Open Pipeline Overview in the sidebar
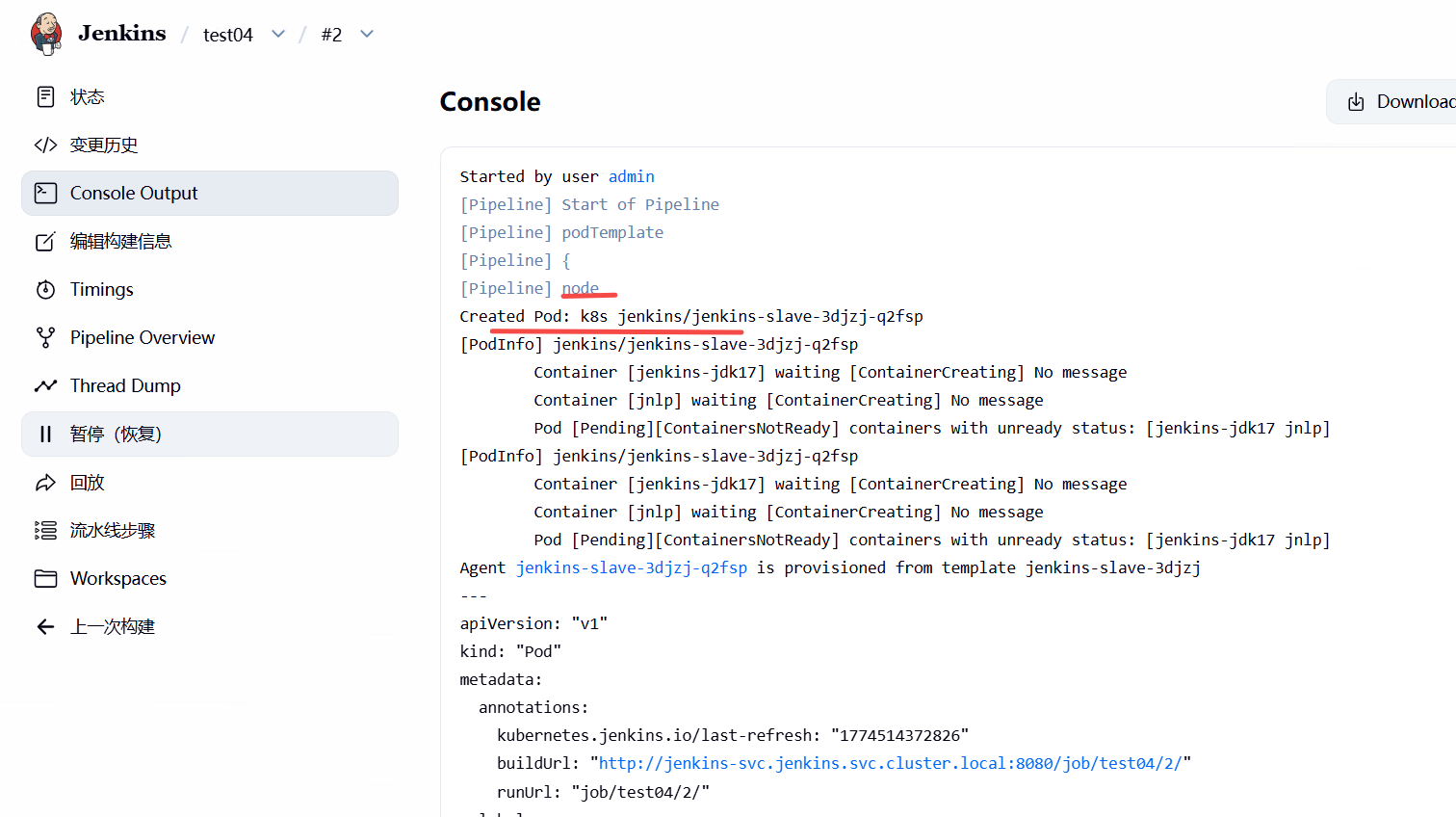1456x817 pixels. point(210,337)
